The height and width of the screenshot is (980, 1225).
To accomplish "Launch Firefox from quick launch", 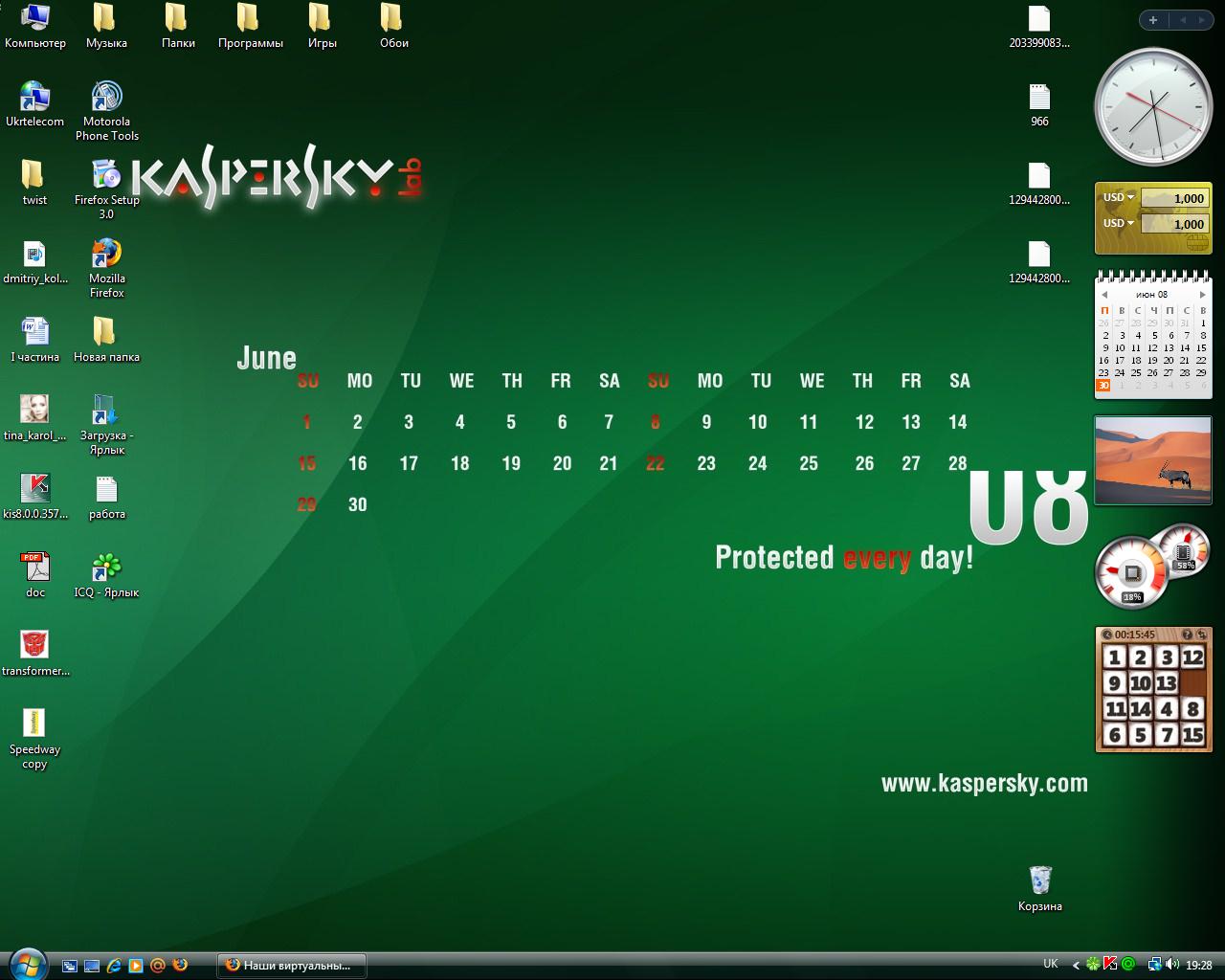I will [180, 966].
